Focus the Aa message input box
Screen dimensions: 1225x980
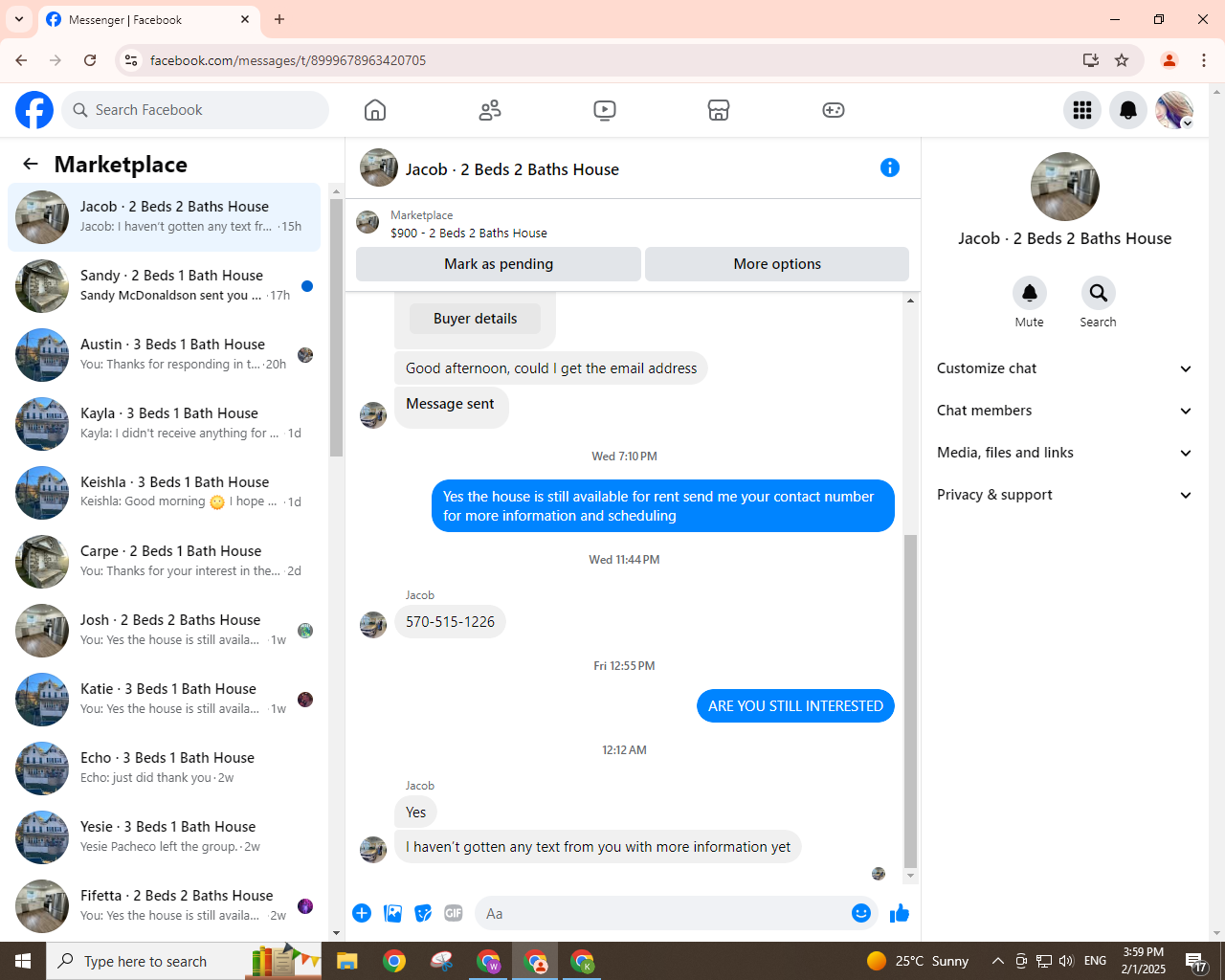tap(665, 913)
